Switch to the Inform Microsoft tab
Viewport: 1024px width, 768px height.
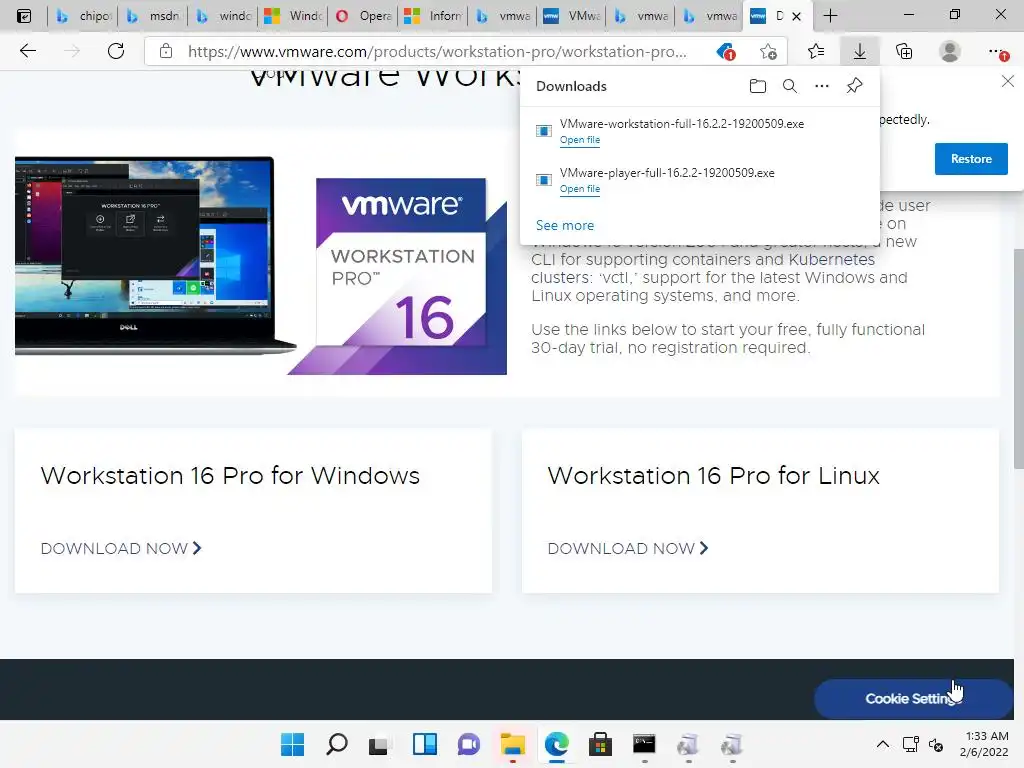pyautogui.click(x=433, y=16)
